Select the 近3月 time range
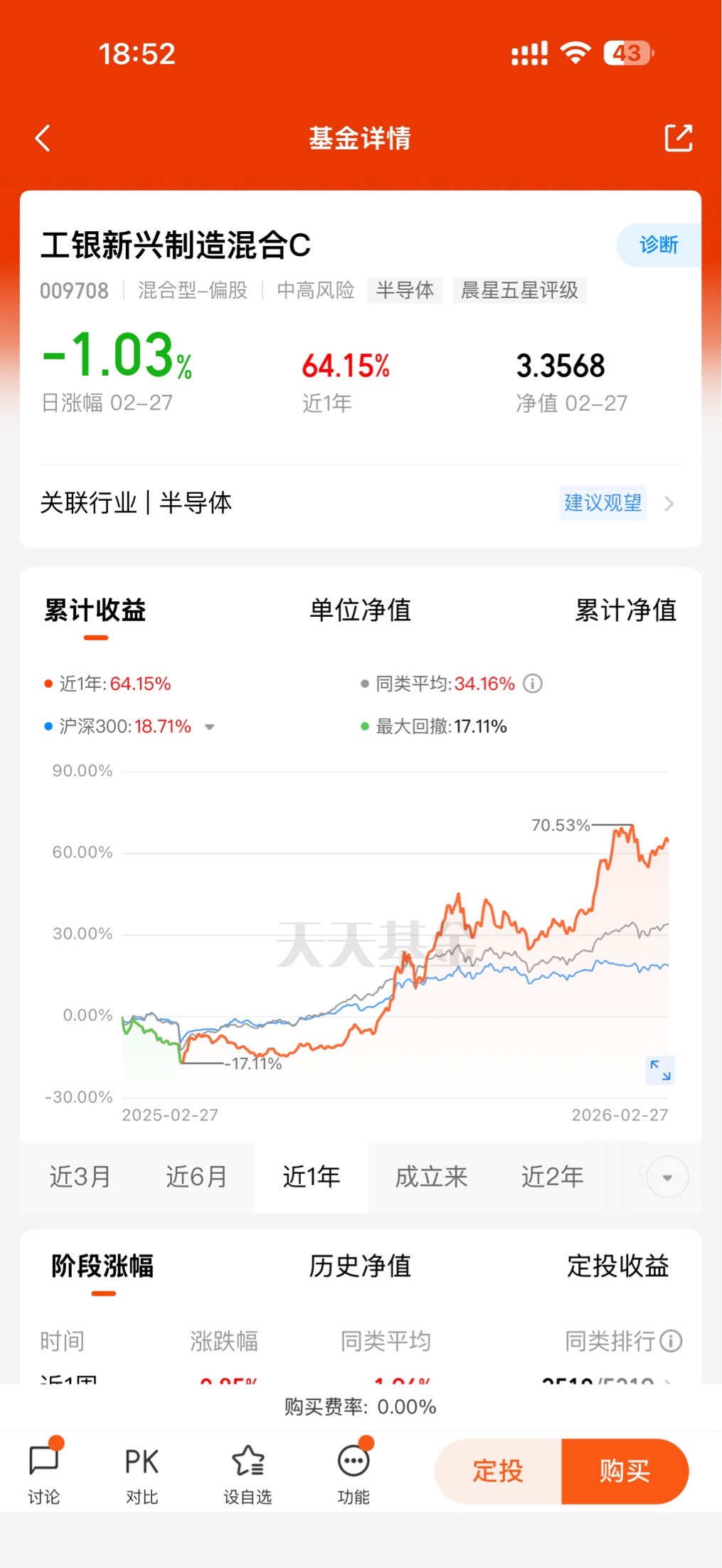722x1568 pixels. (80, 1177)
